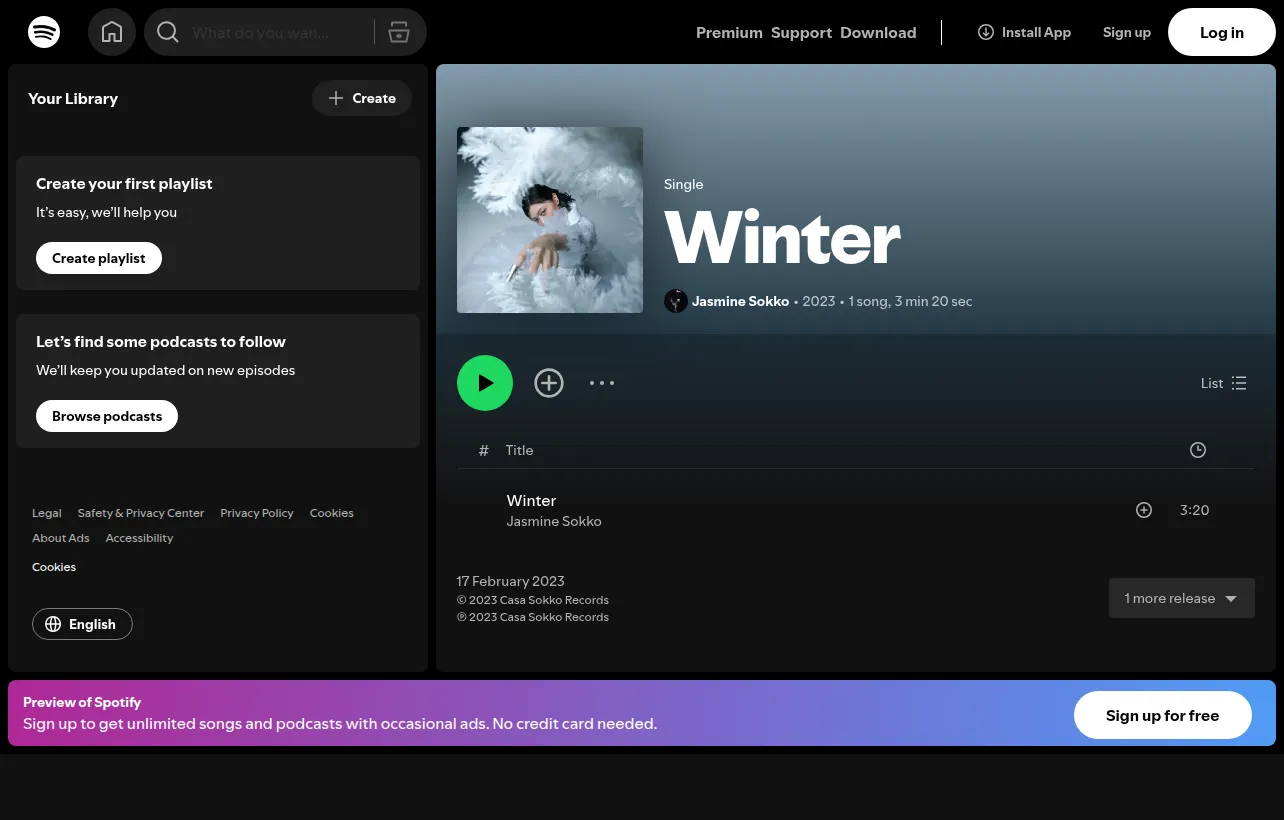
Task: Open the Legal link
Action: click(x=47, y=513)
